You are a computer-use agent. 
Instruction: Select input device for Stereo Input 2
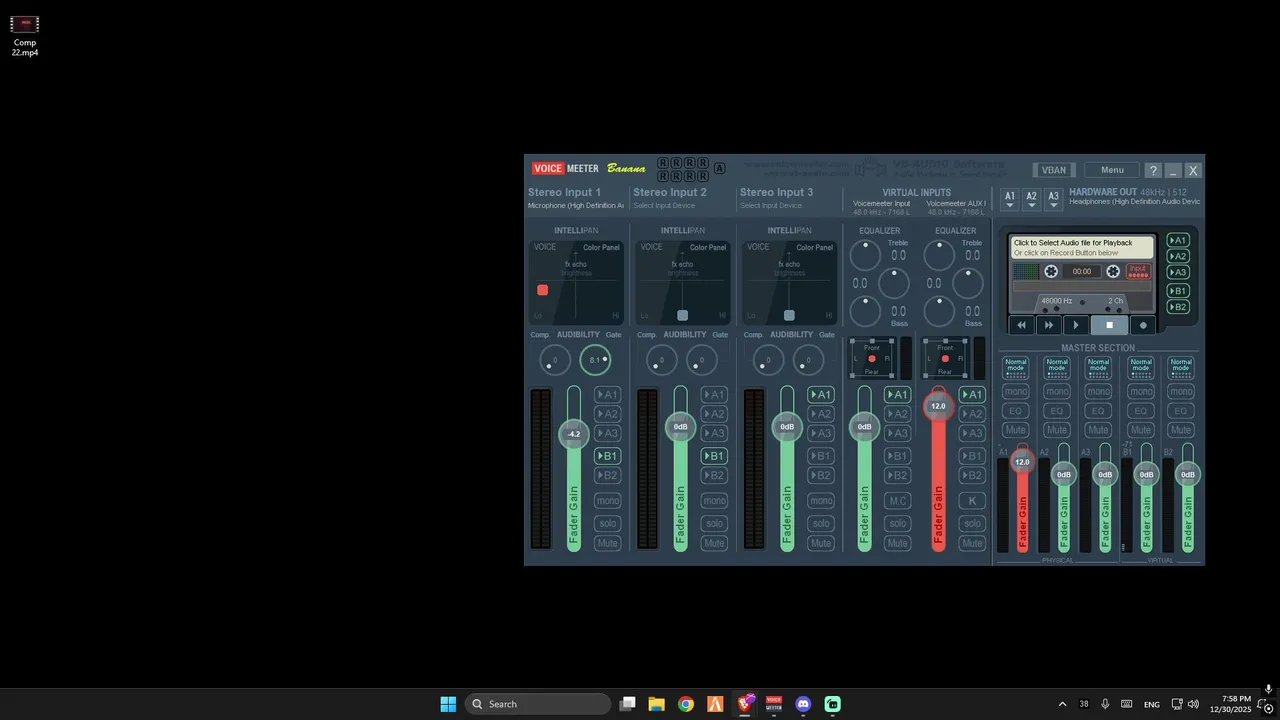point(664,205)
